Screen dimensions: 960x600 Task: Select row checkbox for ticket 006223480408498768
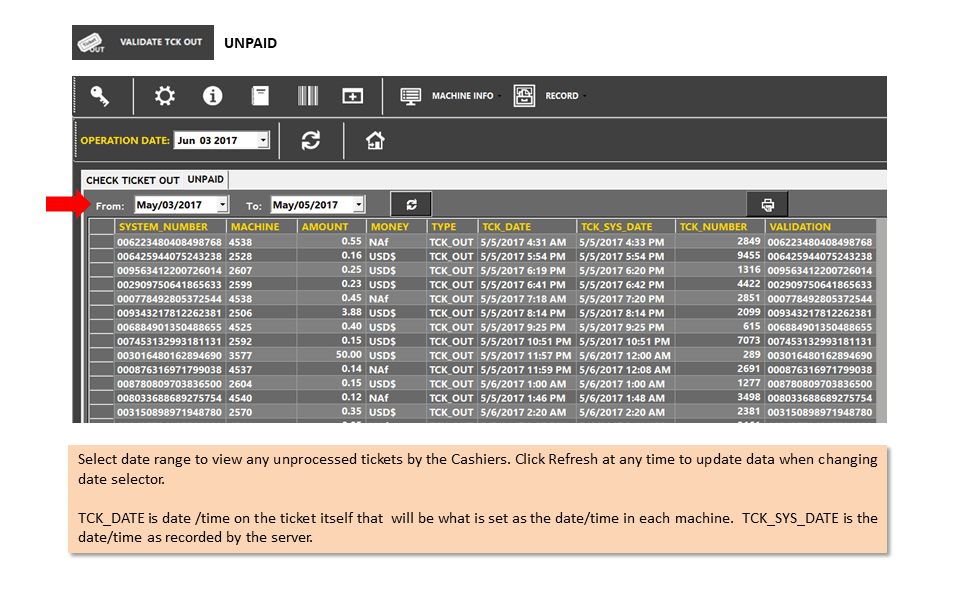pos(102,242)
